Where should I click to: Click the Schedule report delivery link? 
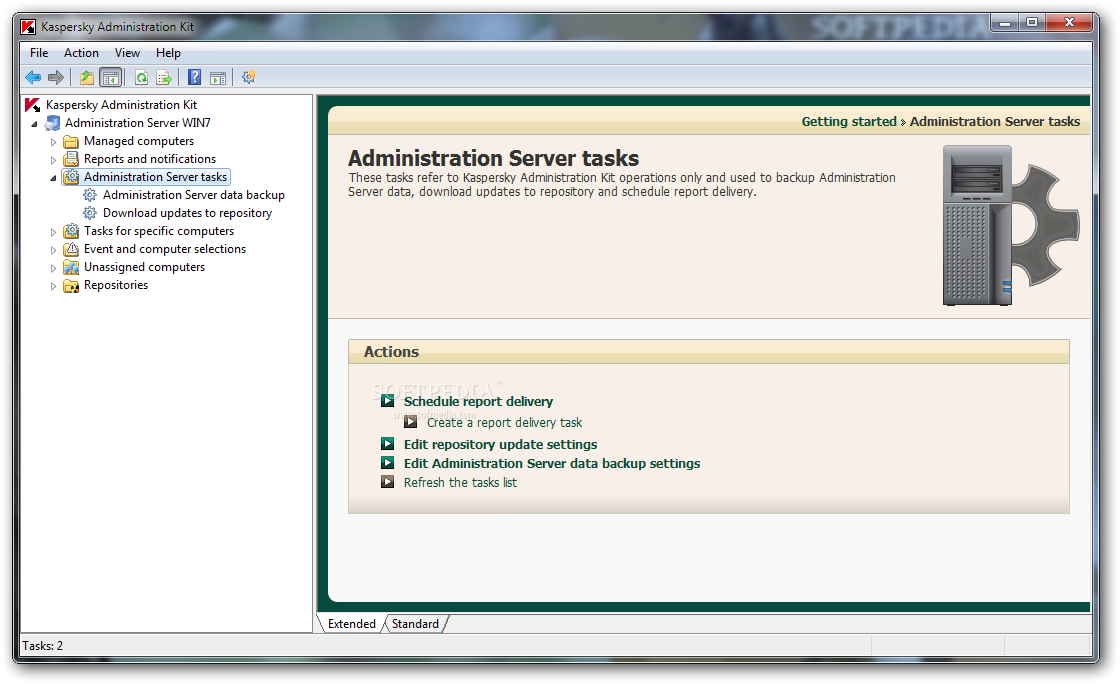pyautogui.click(x=478, y=401)
